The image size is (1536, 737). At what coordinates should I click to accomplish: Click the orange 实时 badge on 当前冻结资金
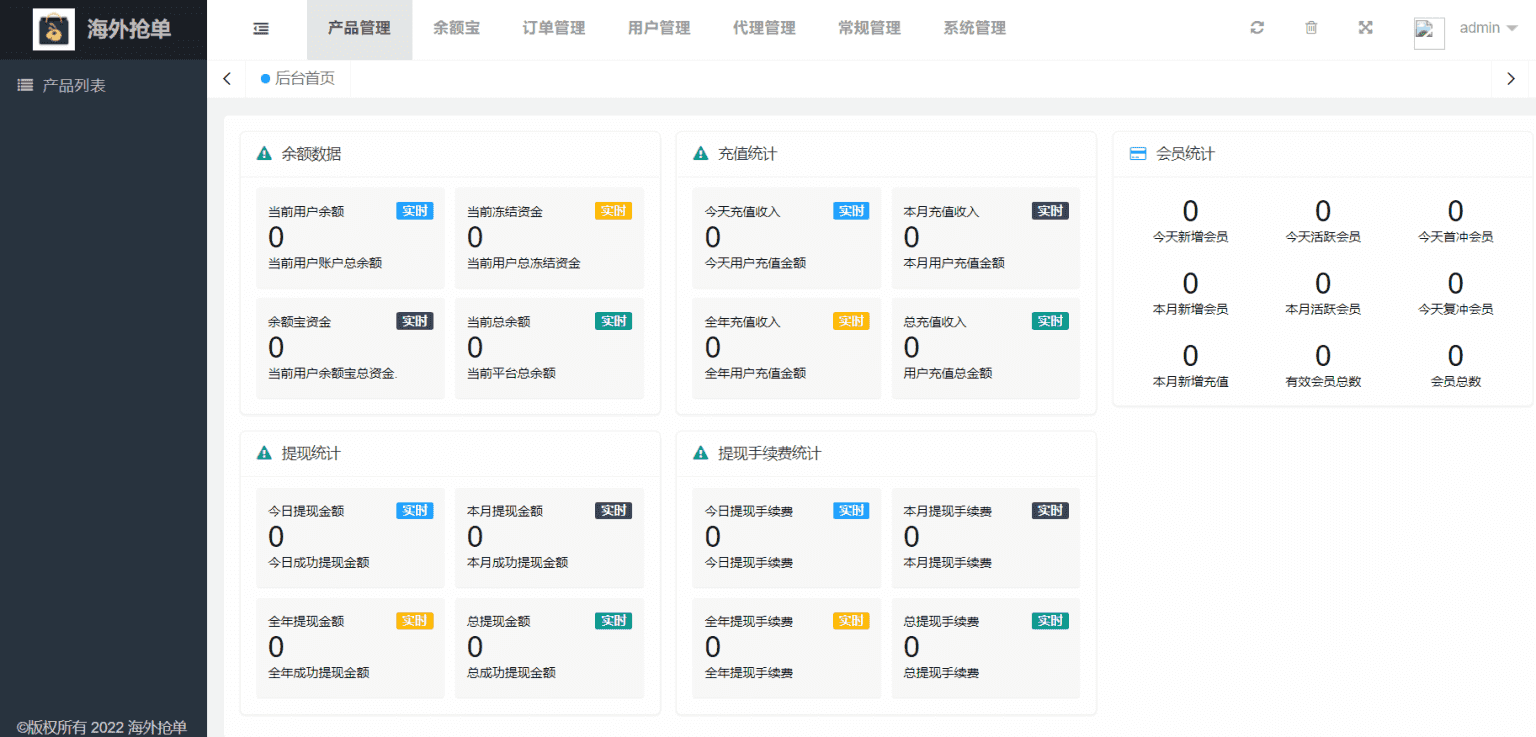tap(613, 211)
